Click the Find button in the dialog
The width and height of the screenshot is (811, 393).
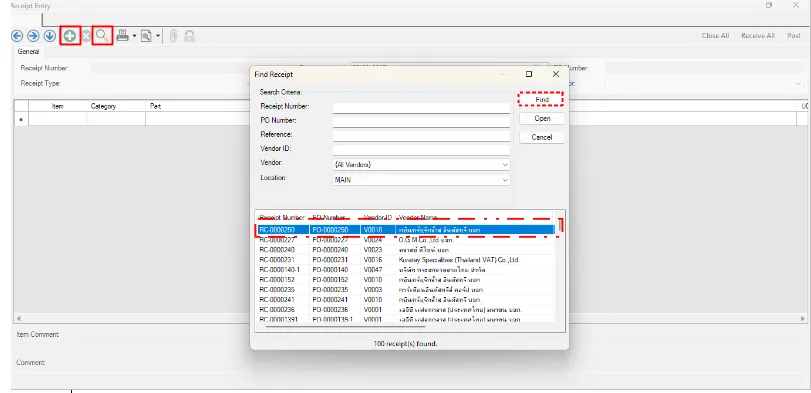click(x=542, y=99)
